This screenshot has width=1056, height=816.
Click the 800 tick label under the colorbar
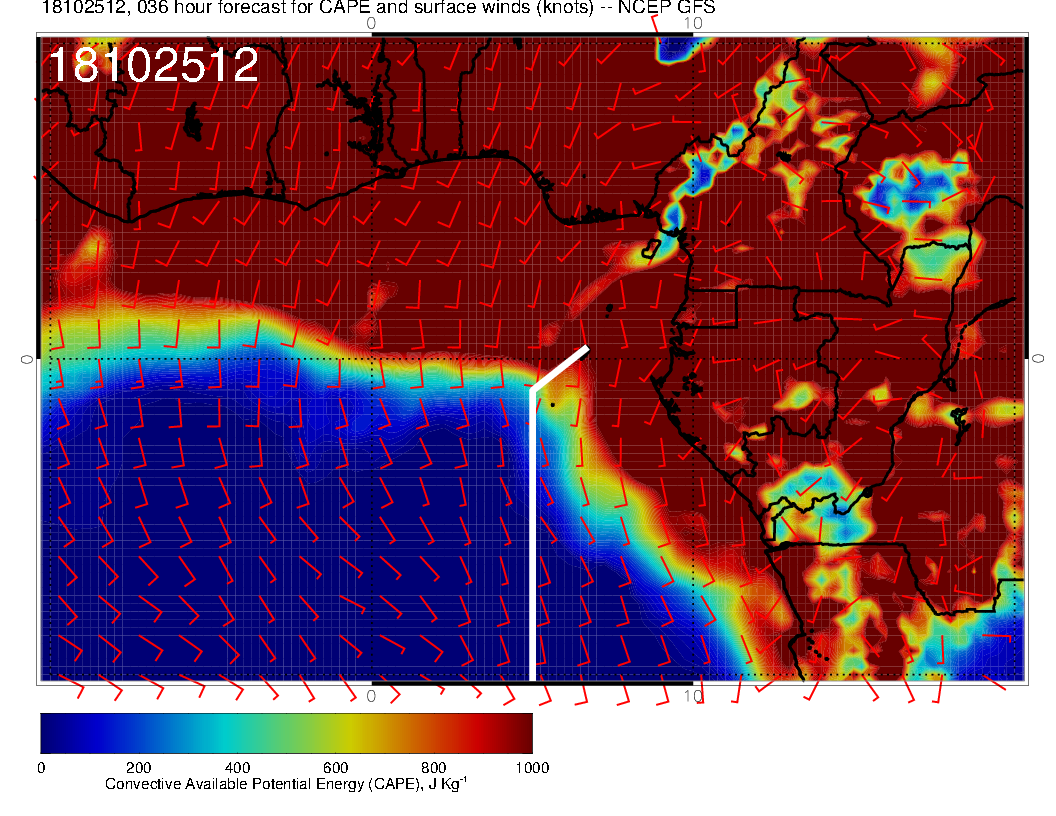(433, 768)
